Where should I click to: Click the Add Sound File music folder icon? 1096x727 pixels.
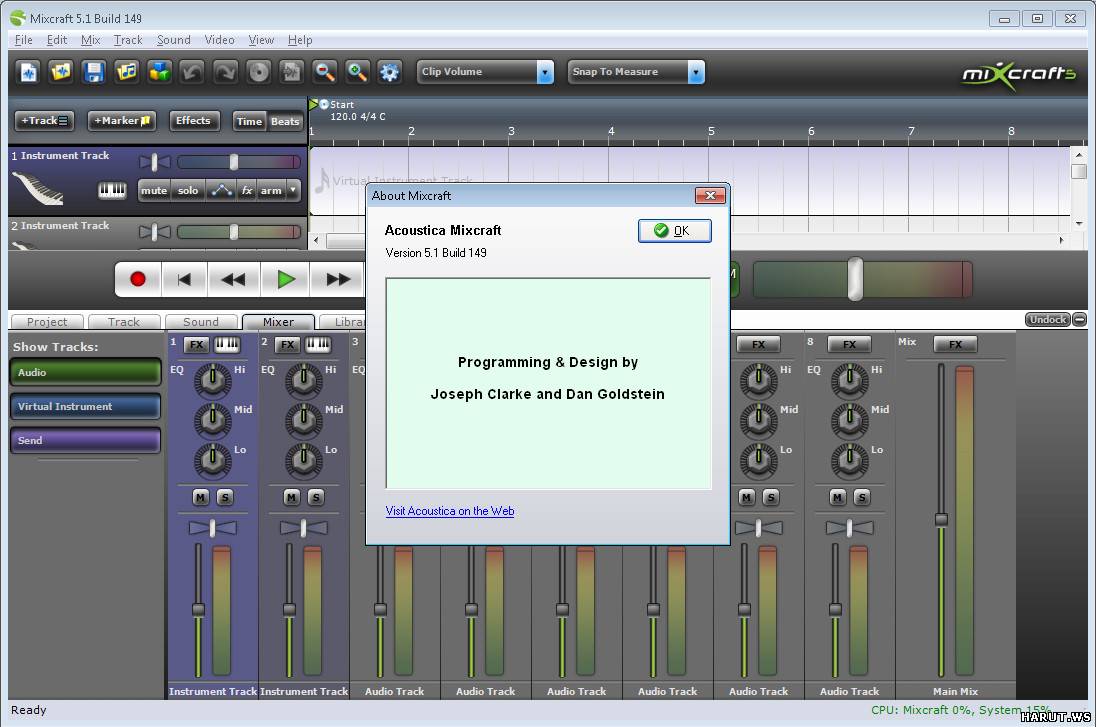pyautogui.click(x=127, y=72)
